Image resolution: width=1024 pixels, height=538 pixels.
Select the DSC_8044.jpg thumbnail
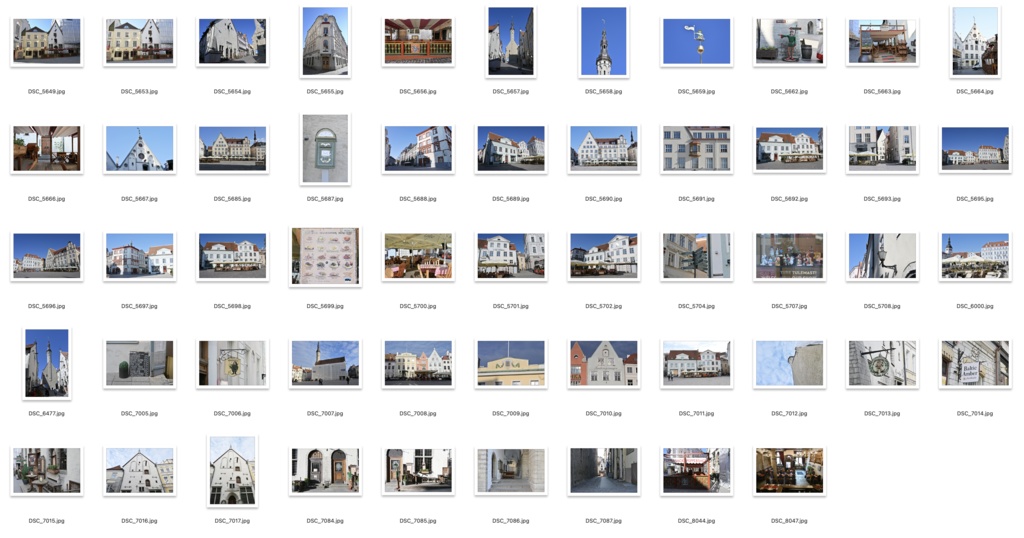click(696, 471)
